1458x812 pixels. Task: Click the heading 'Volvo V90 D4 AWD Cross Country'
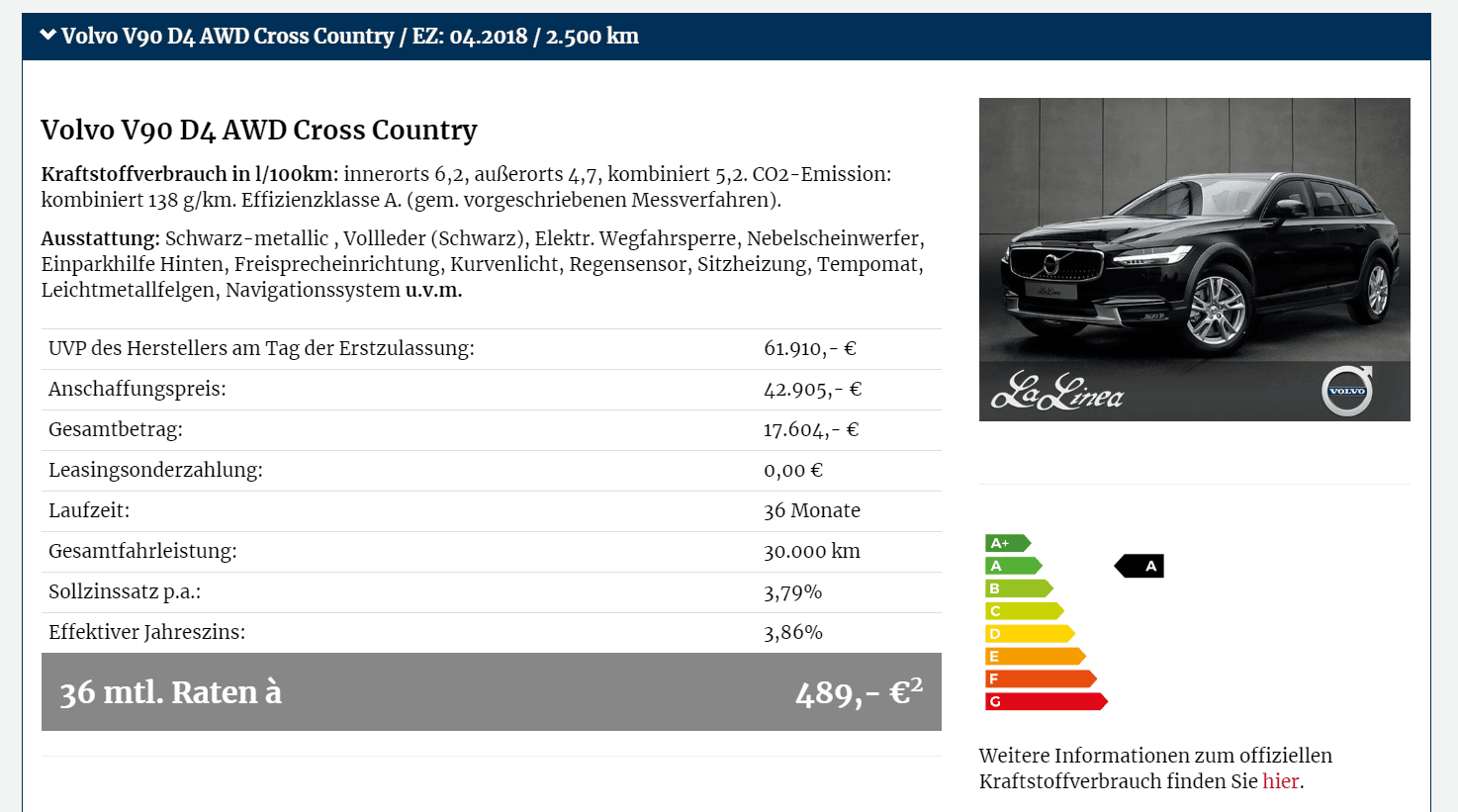(259, 131)
